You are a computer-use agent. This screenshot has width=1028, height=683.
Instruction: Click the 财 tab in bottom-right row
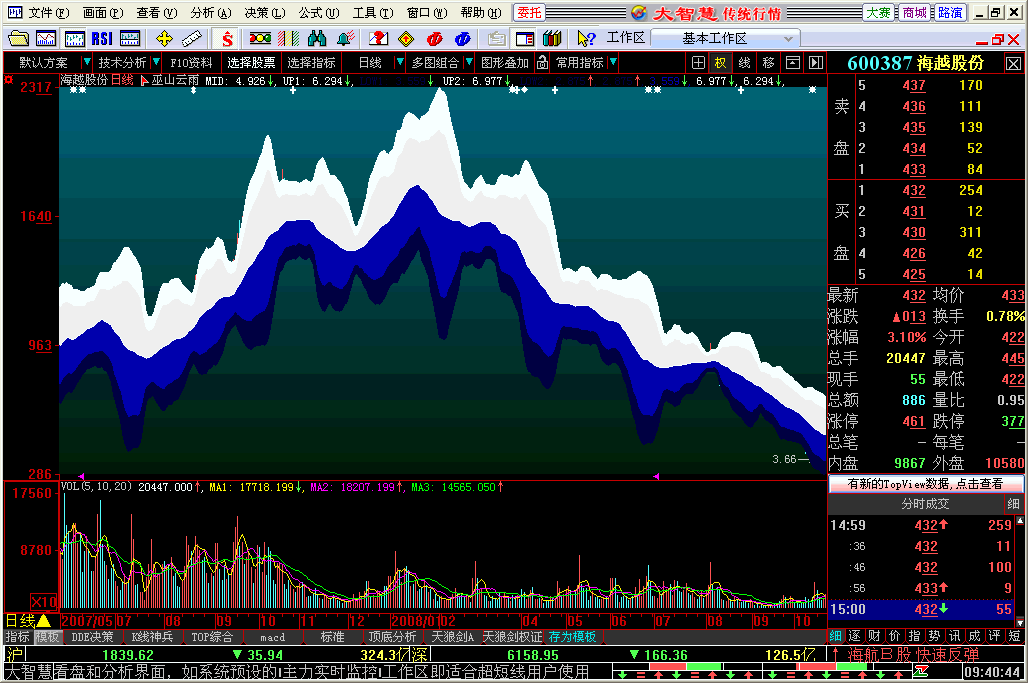tap(875, 635)
